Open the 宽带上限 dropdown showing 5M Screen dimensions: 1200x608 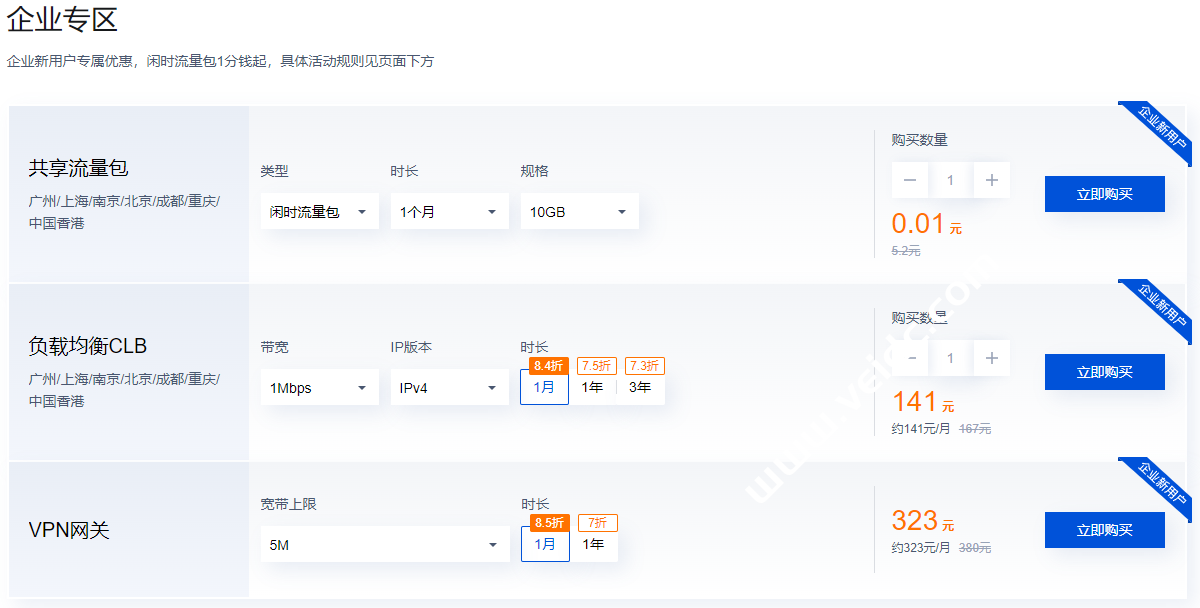coord(385,545)
